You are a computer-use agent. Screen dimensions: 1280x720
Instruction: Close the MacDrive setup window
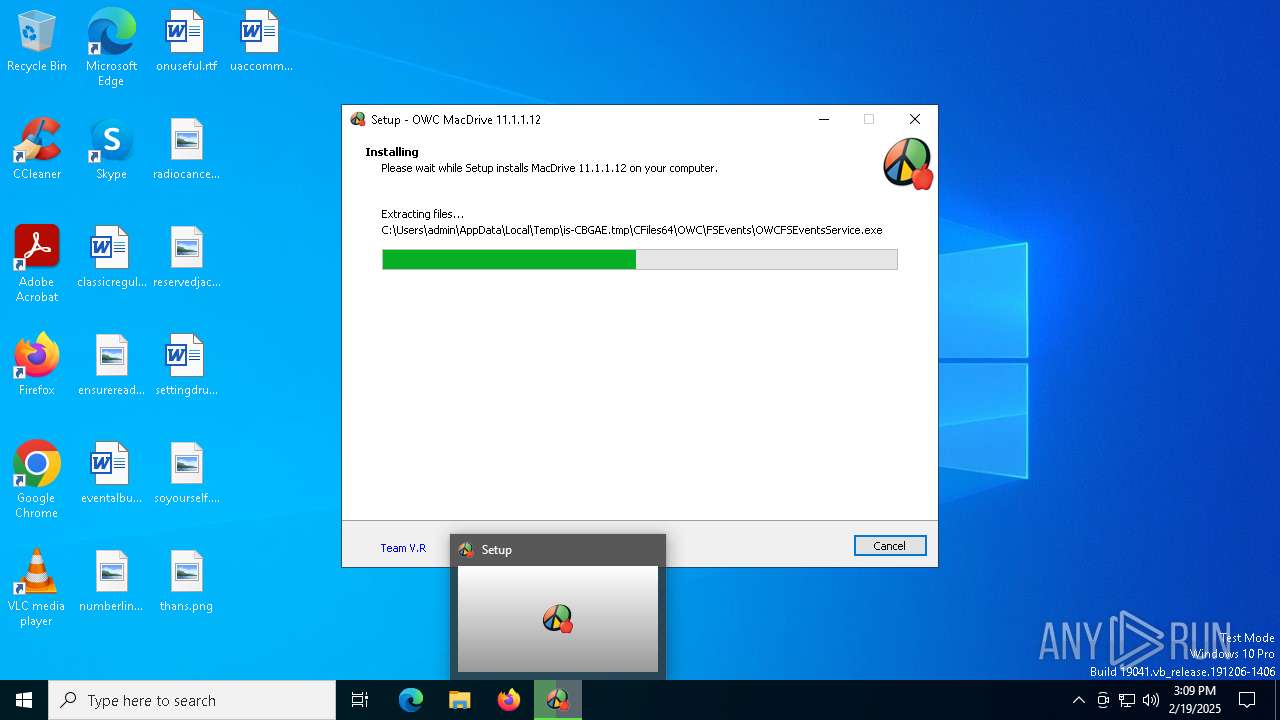pos(915,119)
